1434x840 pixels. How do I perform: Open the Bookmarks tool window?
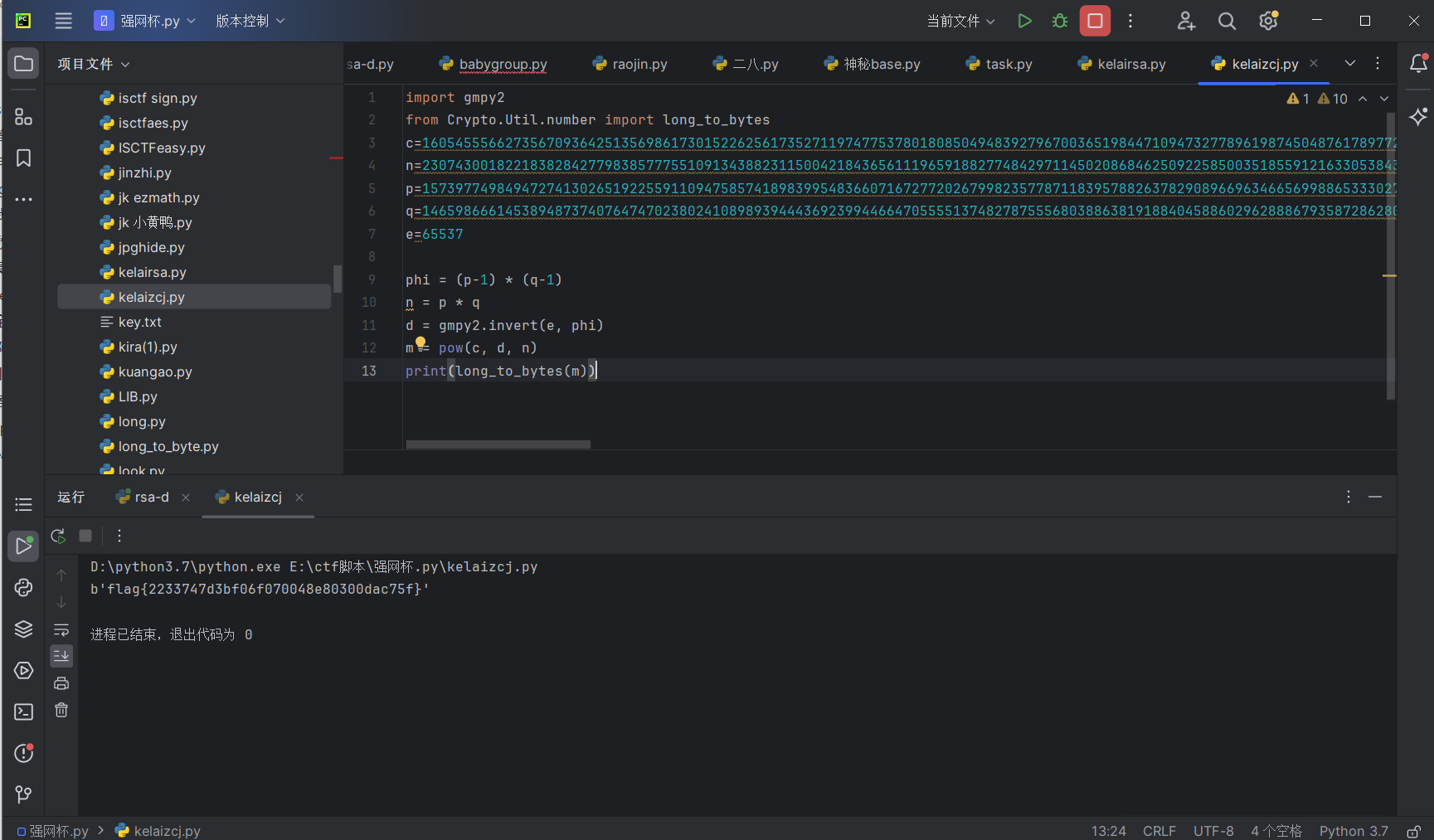click(23, 158)
